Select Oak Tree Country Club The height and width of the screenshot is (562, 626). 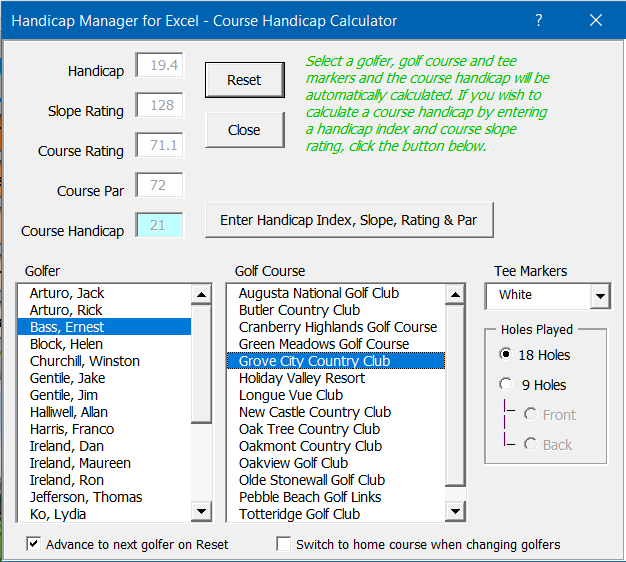pyautogui.click(x=336, y=429)
